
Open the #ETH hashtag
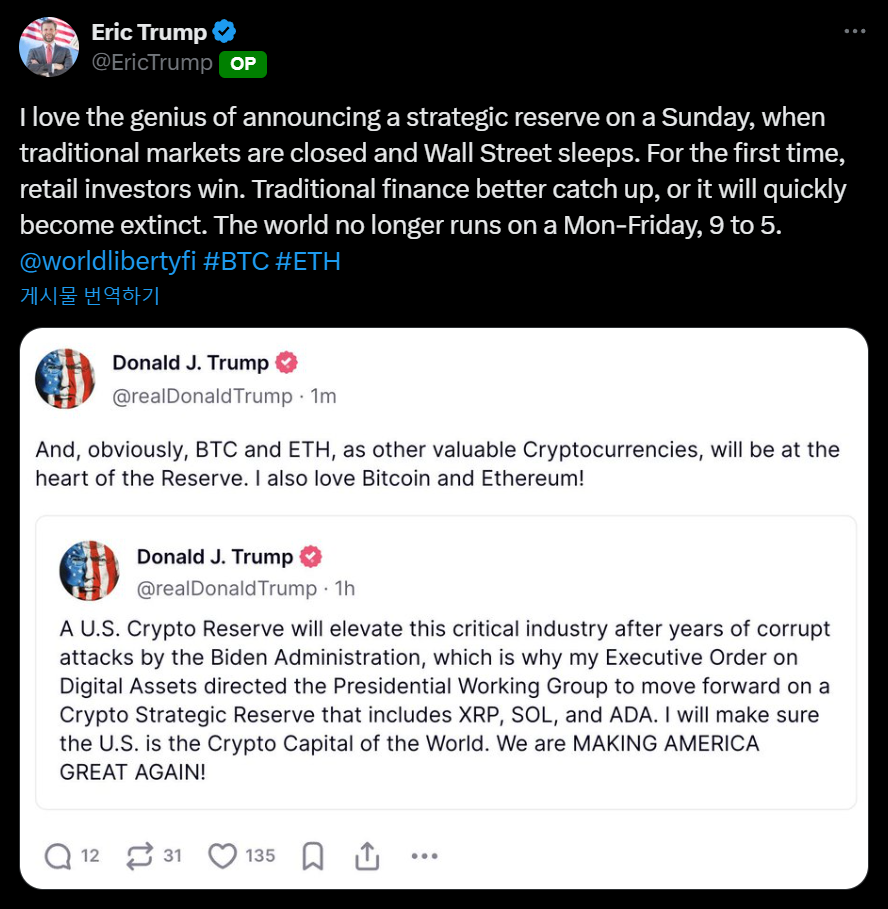click(308, 262)
